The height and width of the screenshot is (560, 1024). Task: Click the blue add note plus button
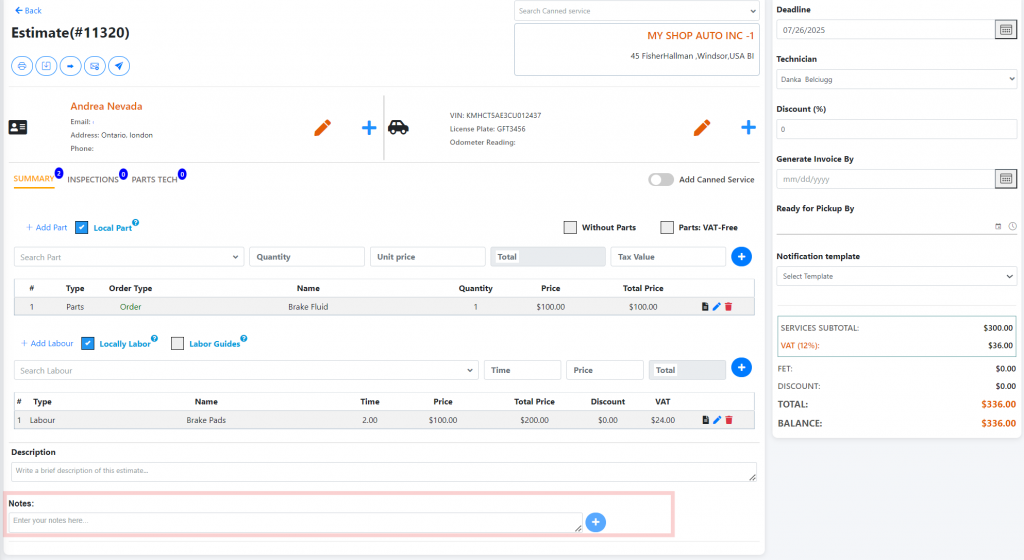[x=596, y=522]
